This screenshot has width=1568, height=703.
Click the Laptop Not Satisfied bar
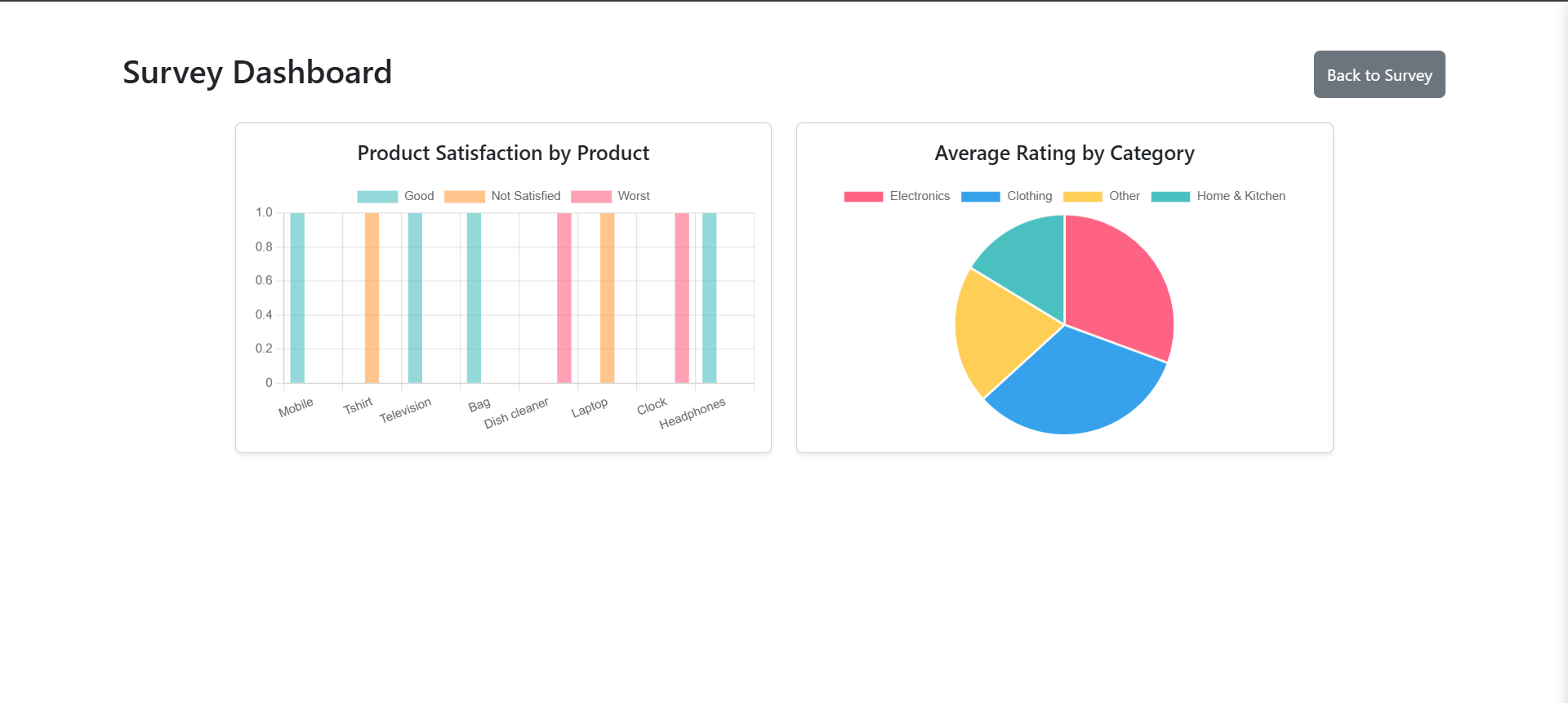click(x=607, y=298)
